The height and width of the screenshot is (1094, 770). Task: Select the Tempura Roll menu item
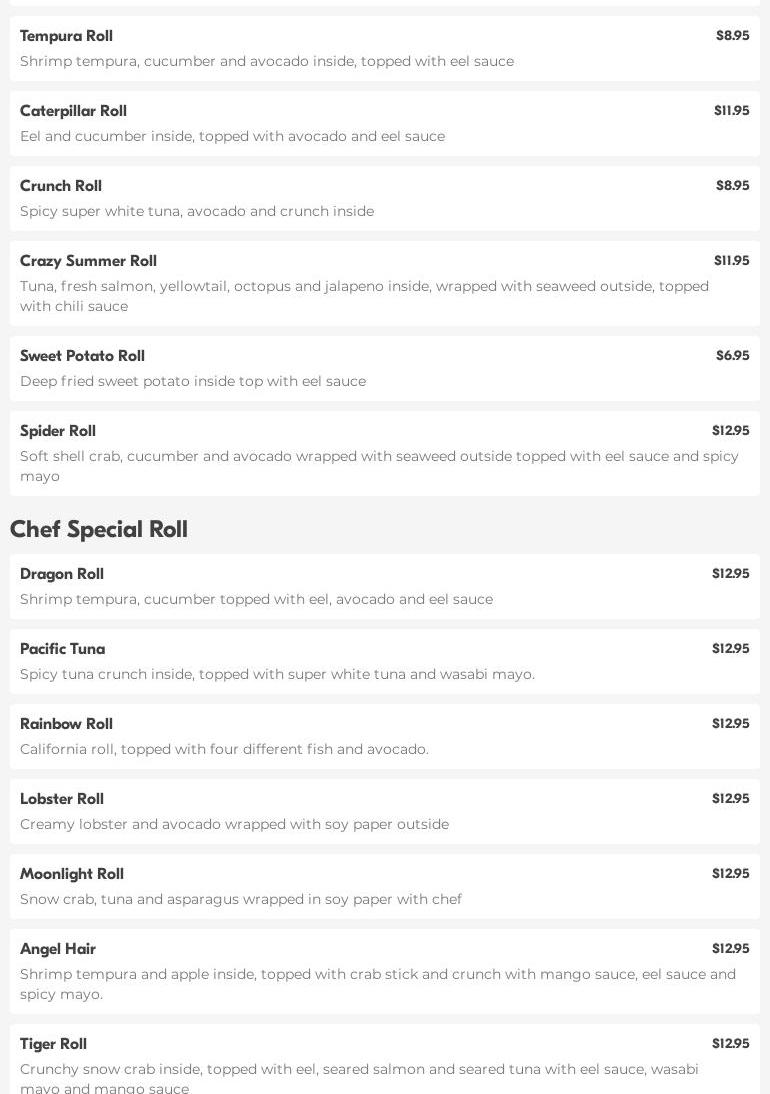click(66, 36)
